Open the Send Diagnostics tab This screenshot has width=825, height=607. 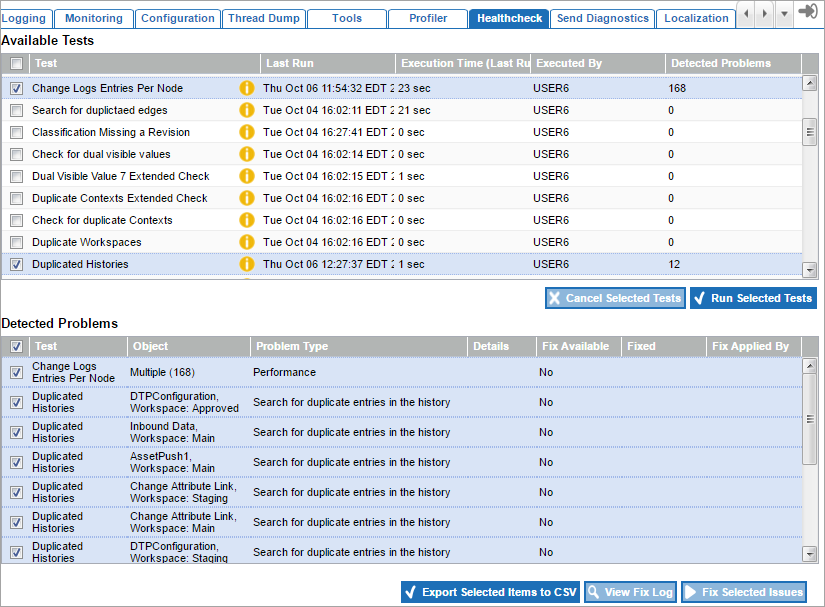pyautogui.click(x=602, y=18)
